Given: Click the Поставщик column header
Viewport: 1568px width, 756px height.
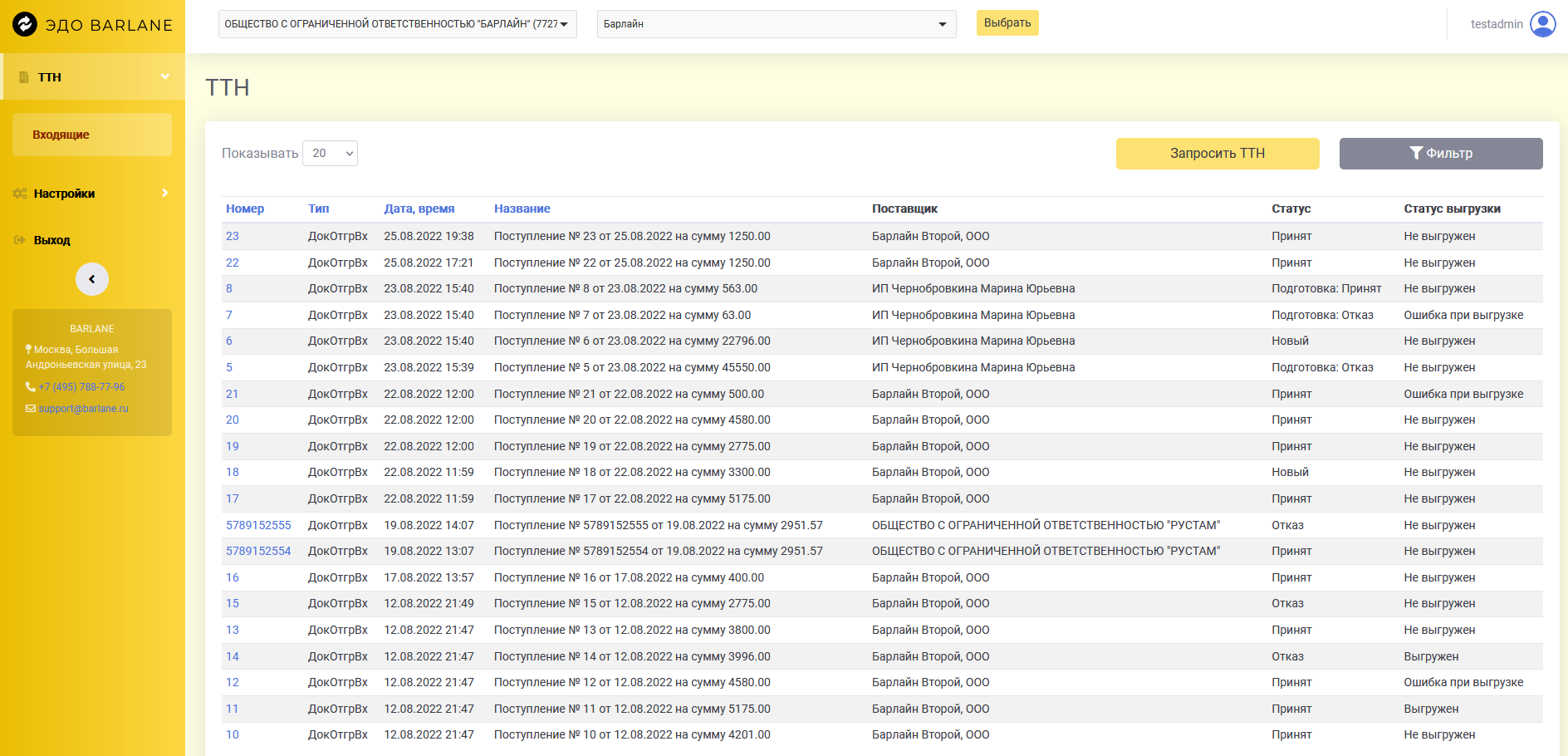Looking at the screenshot, I should 904,209.
